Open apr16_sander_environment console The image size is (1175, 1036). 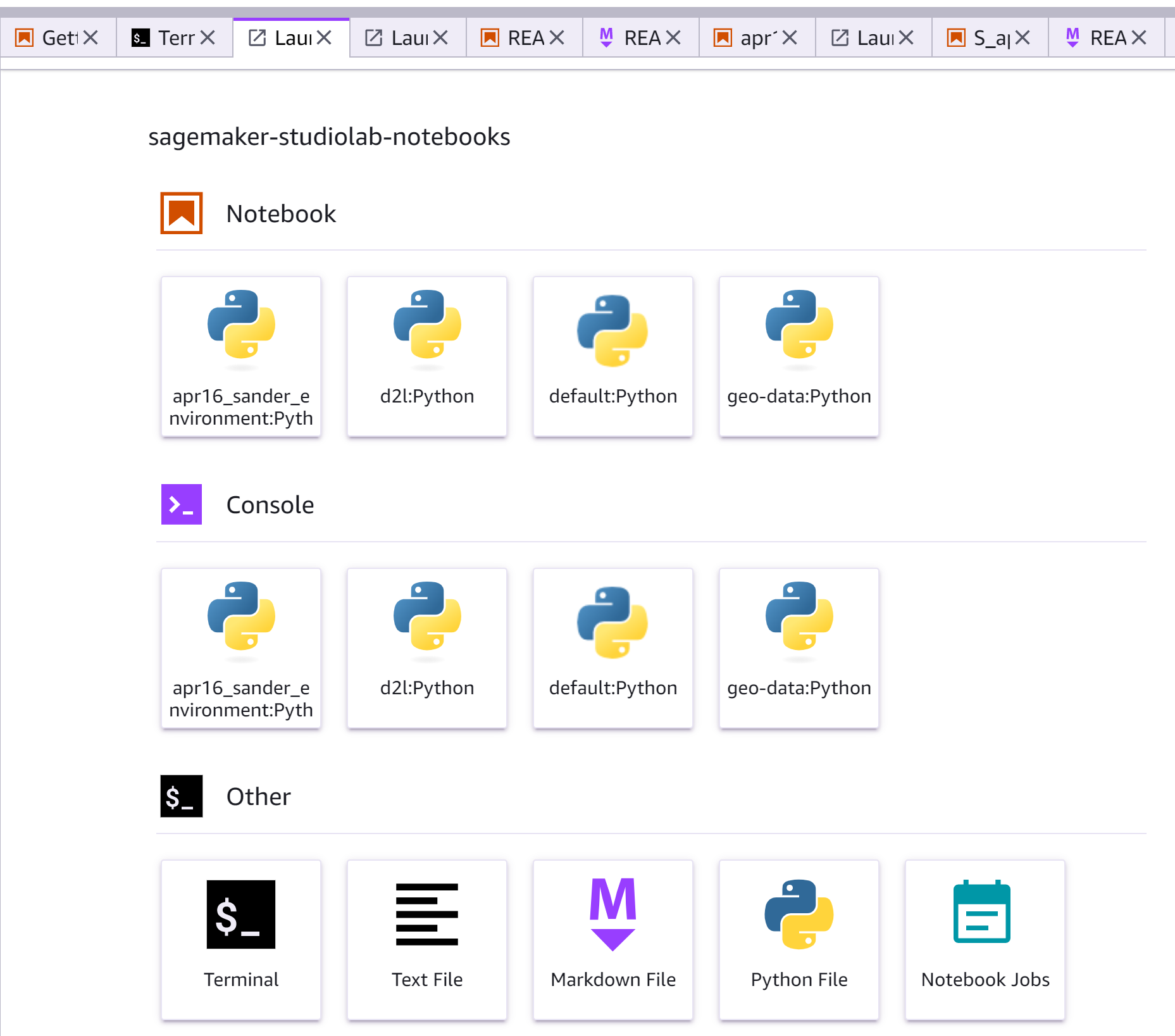[x=241, y=648]
